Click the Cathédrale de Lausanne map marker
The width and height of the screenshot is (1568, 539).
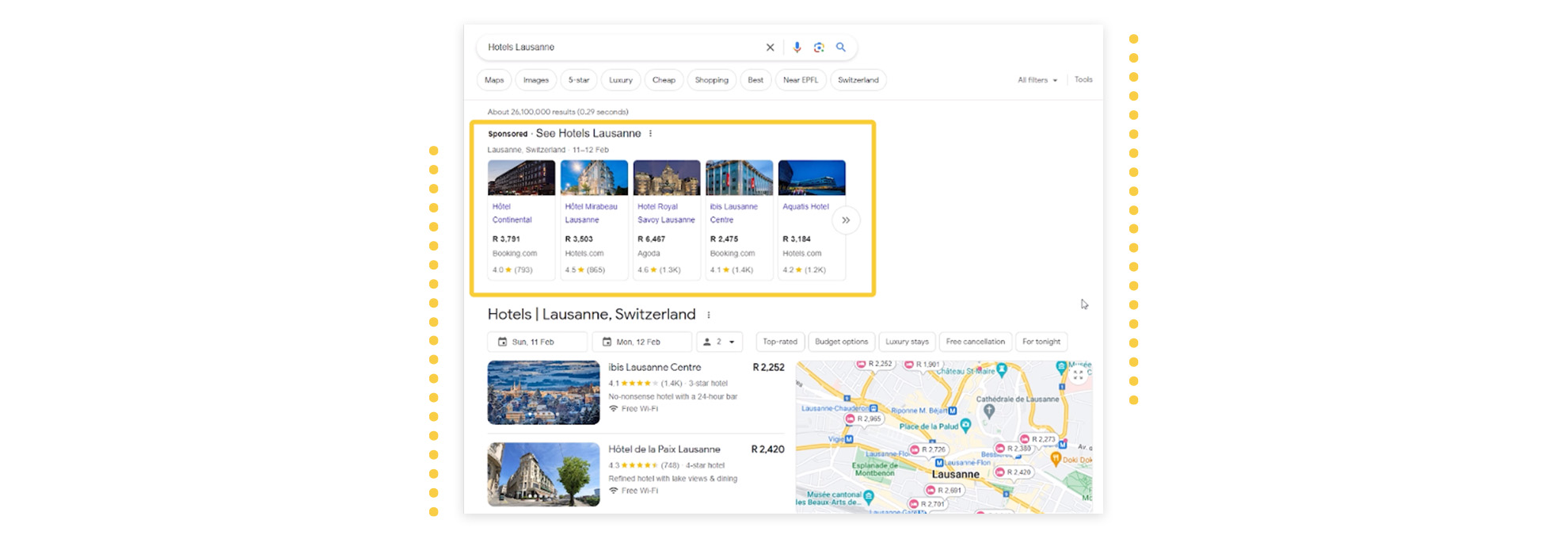point(989,411)
